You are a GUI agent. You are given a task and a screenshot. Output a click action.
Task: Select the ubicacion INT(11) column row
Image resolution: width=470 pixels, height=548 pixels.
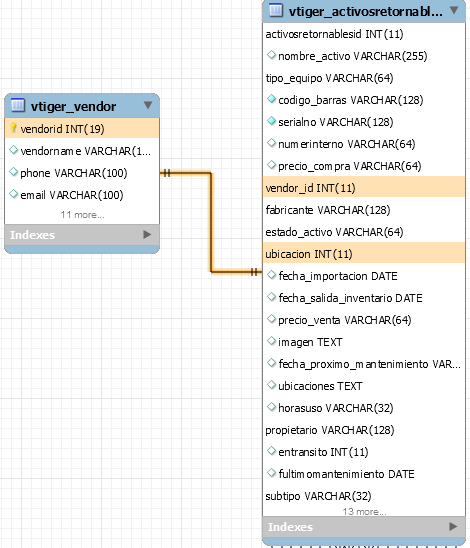click(x=364, y=254)
